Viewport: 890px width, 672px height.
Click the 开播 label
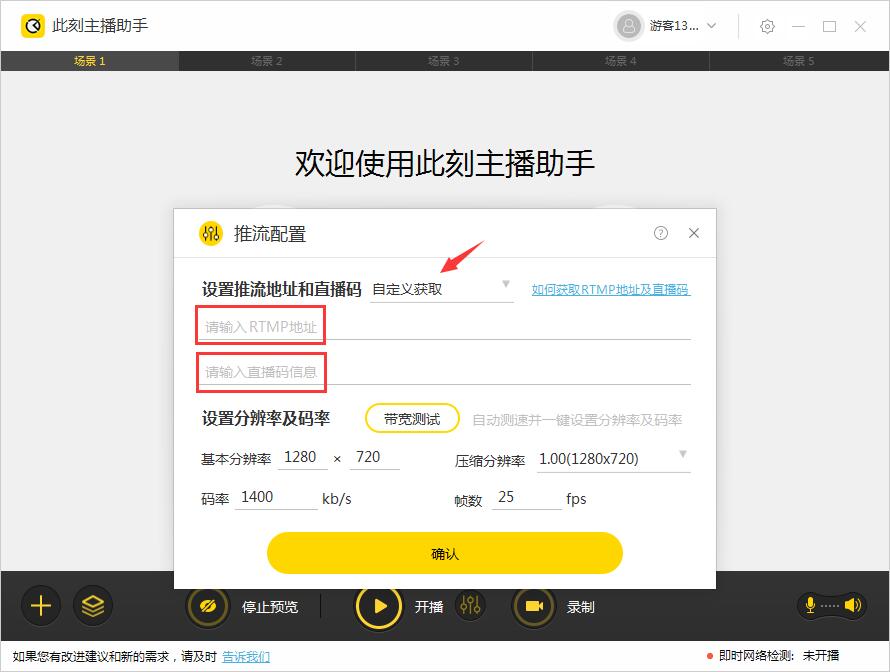point(429,607)
